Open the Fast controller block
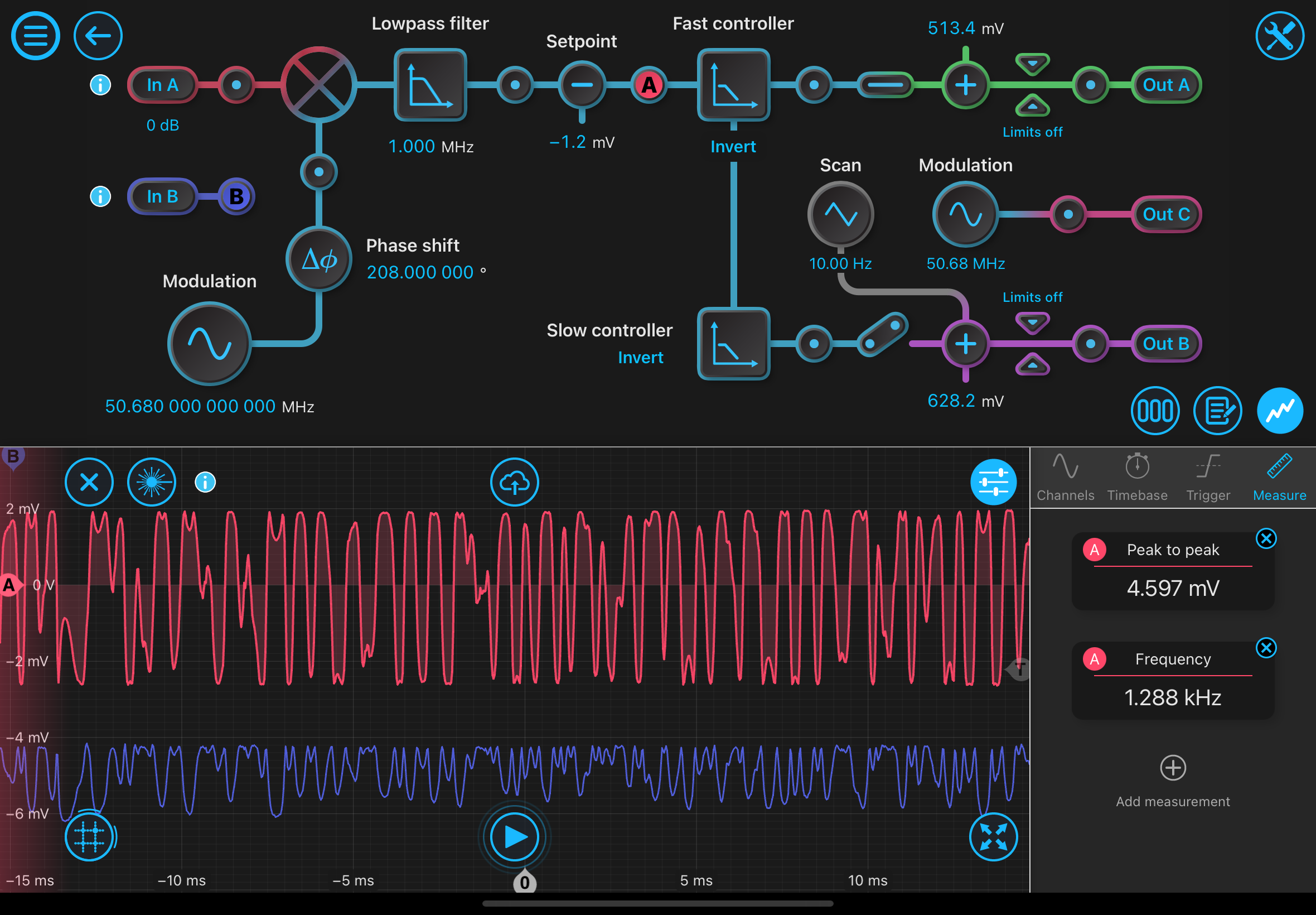The width and height of the screenshot is (1316, 915). [733, 85]
